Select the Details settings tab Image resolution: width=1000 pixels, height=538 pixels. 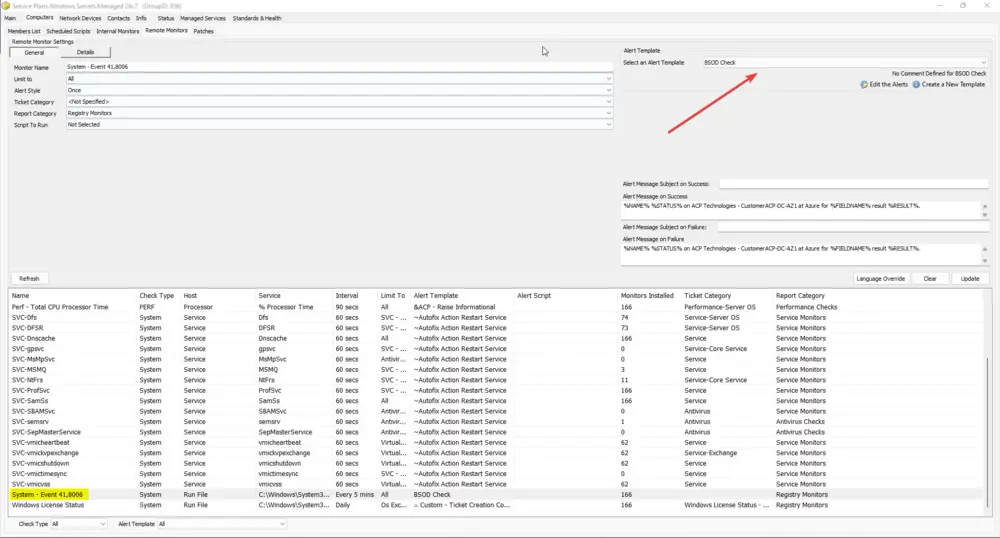[85, 52]
